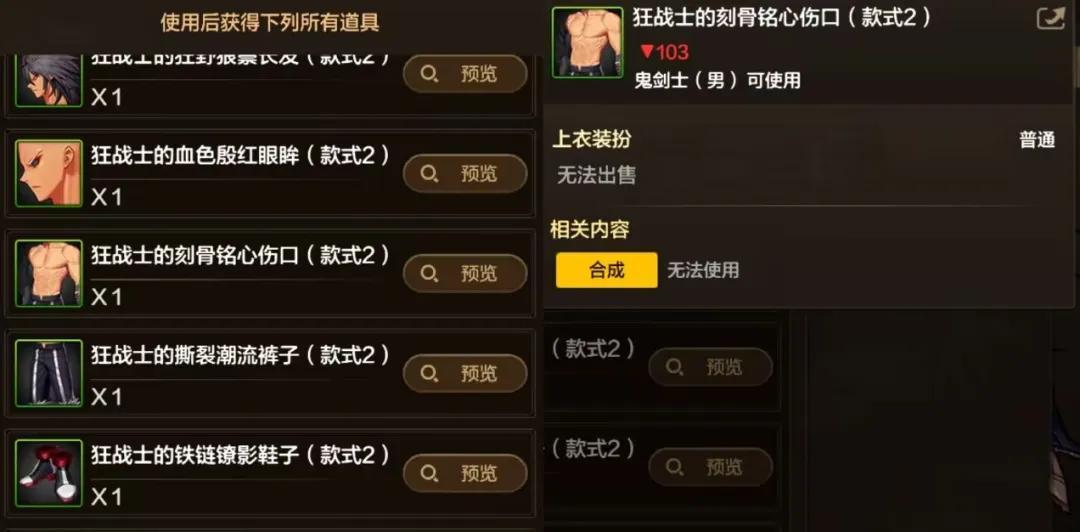
Task: Click the yellow 合成 button
Action: [x=607, y=270]
